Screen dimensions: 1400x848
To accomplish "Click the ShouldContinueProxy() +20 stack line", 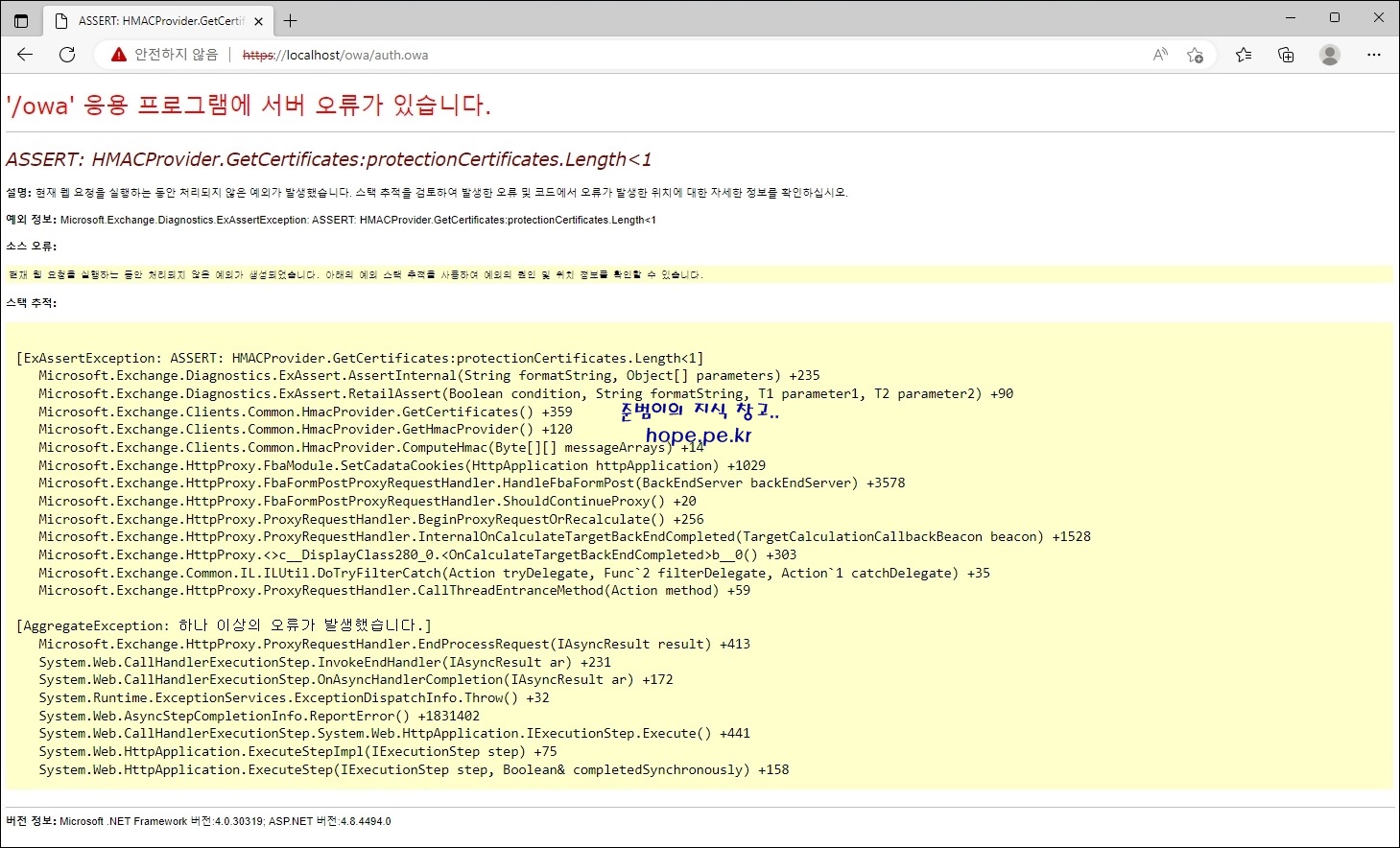I will [x=368, y=501].
